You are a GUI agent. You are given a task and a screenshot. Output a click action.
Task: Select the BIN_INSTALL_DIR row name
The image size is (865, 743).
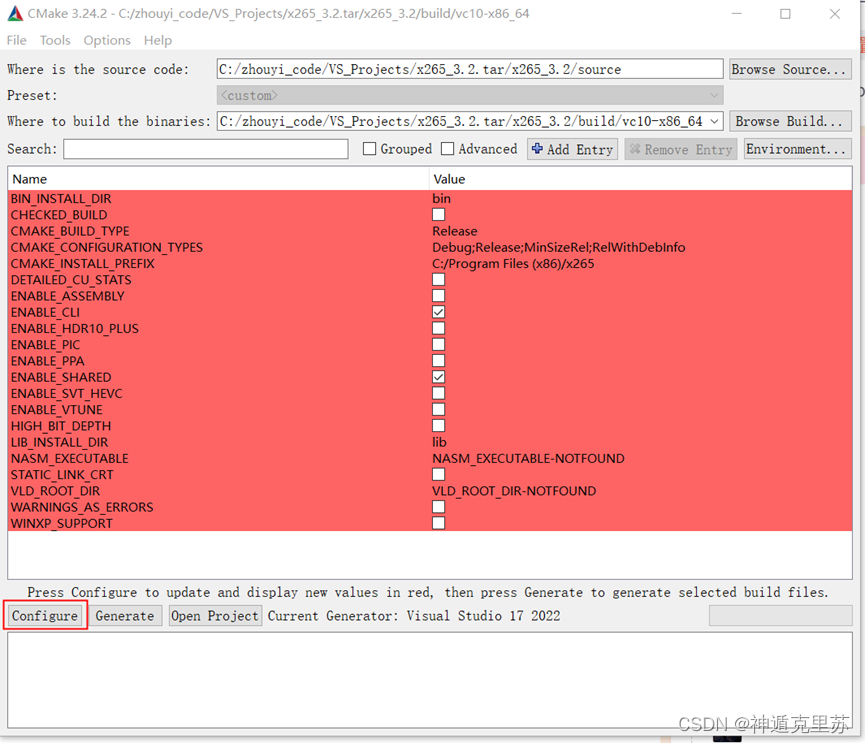[x=61, y=199]
